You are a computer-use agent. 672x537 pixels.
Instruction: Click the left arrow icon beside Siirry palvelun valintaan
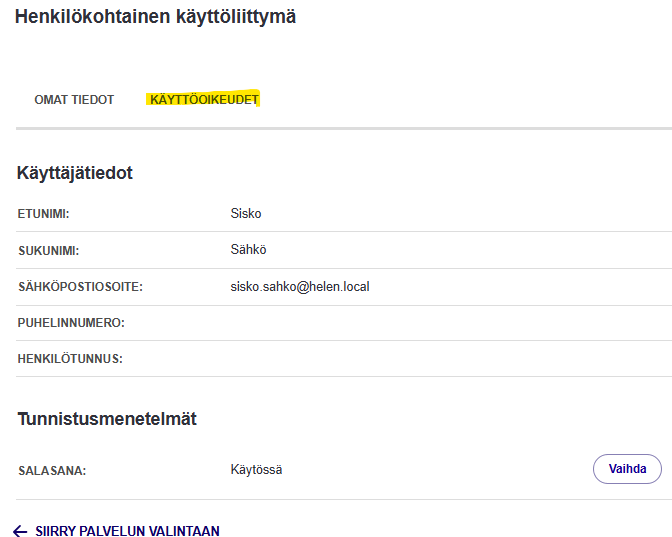click(x=20, y=531)
